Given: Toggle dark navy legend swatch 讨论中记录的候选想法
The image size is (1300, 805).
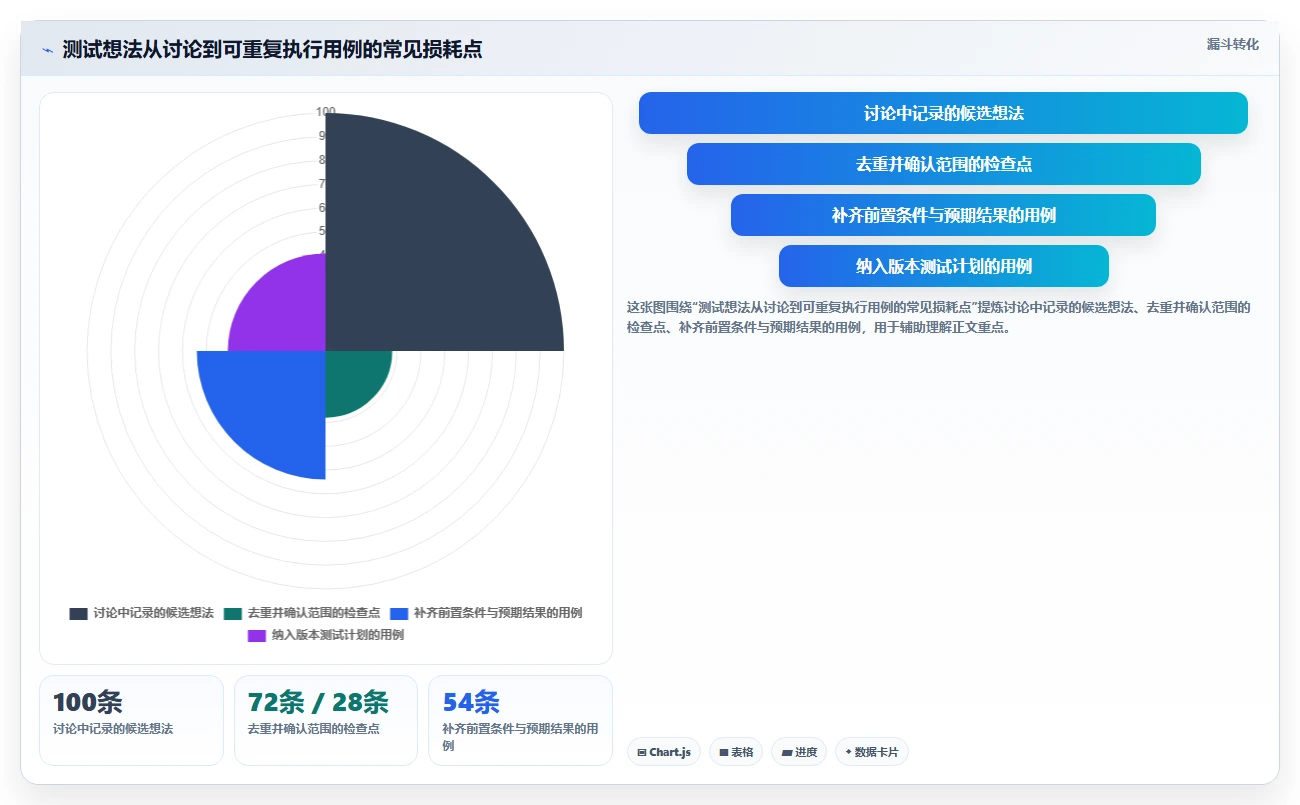Looking at the screenshot, I should [78, 613].
